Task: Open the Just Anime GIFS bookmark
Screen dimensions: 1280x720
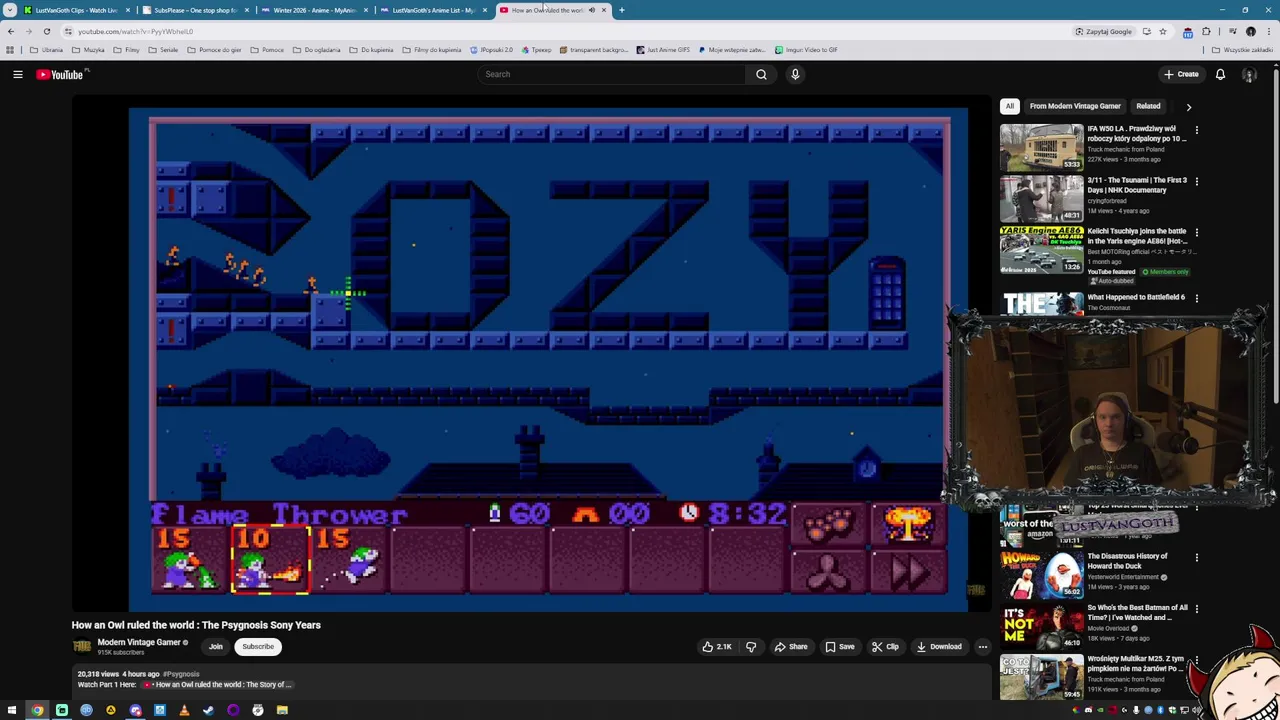Action: (662, 49)
